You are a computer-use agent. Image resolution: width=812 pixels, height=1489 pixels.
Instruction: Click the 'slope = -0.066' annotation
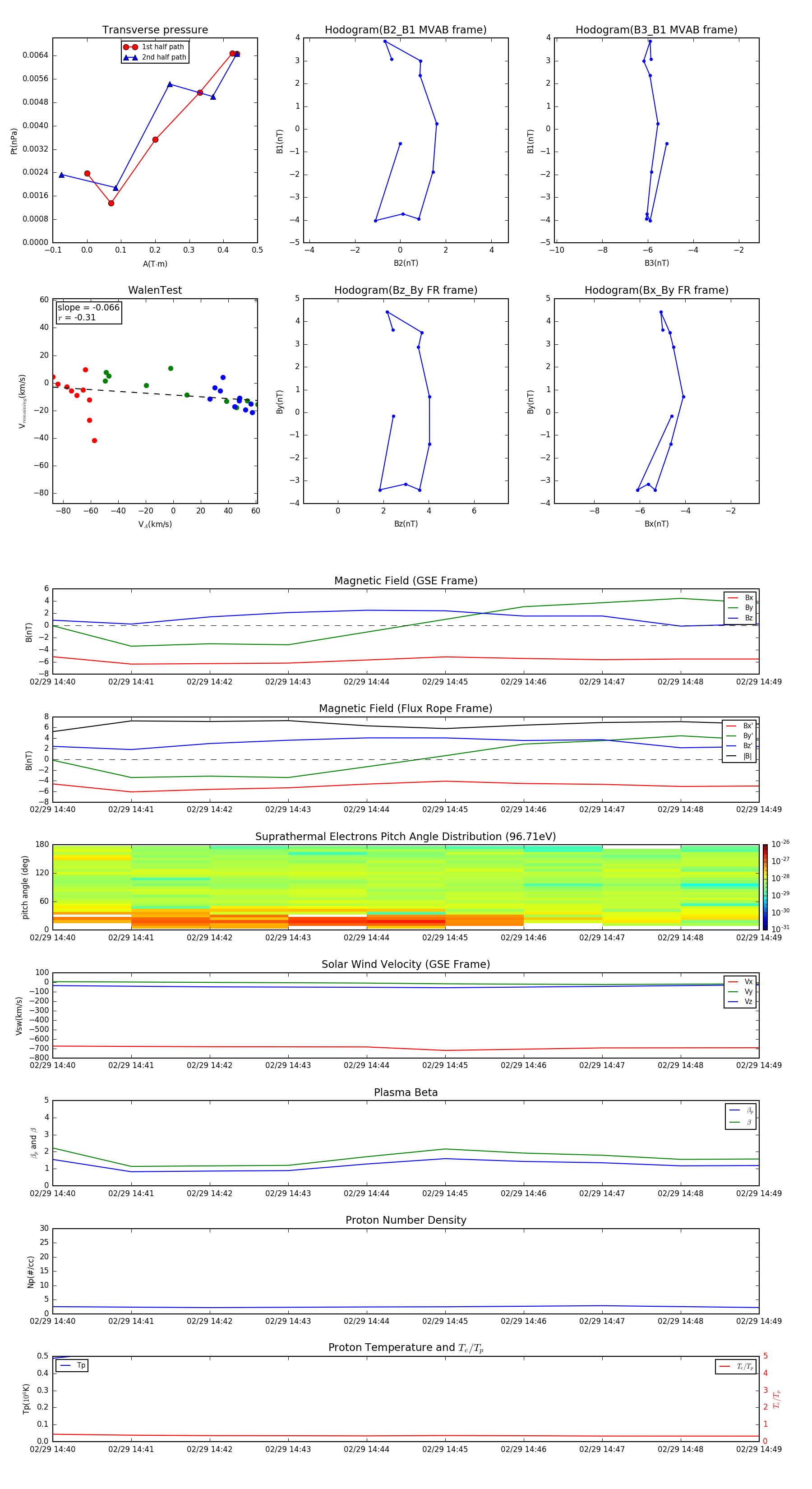[88, 308]
